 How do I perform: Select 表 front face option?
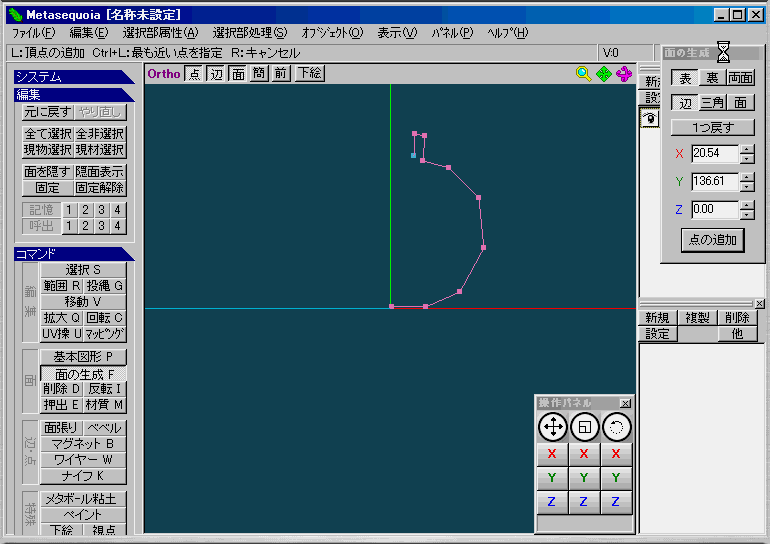(x=685, y=78)
